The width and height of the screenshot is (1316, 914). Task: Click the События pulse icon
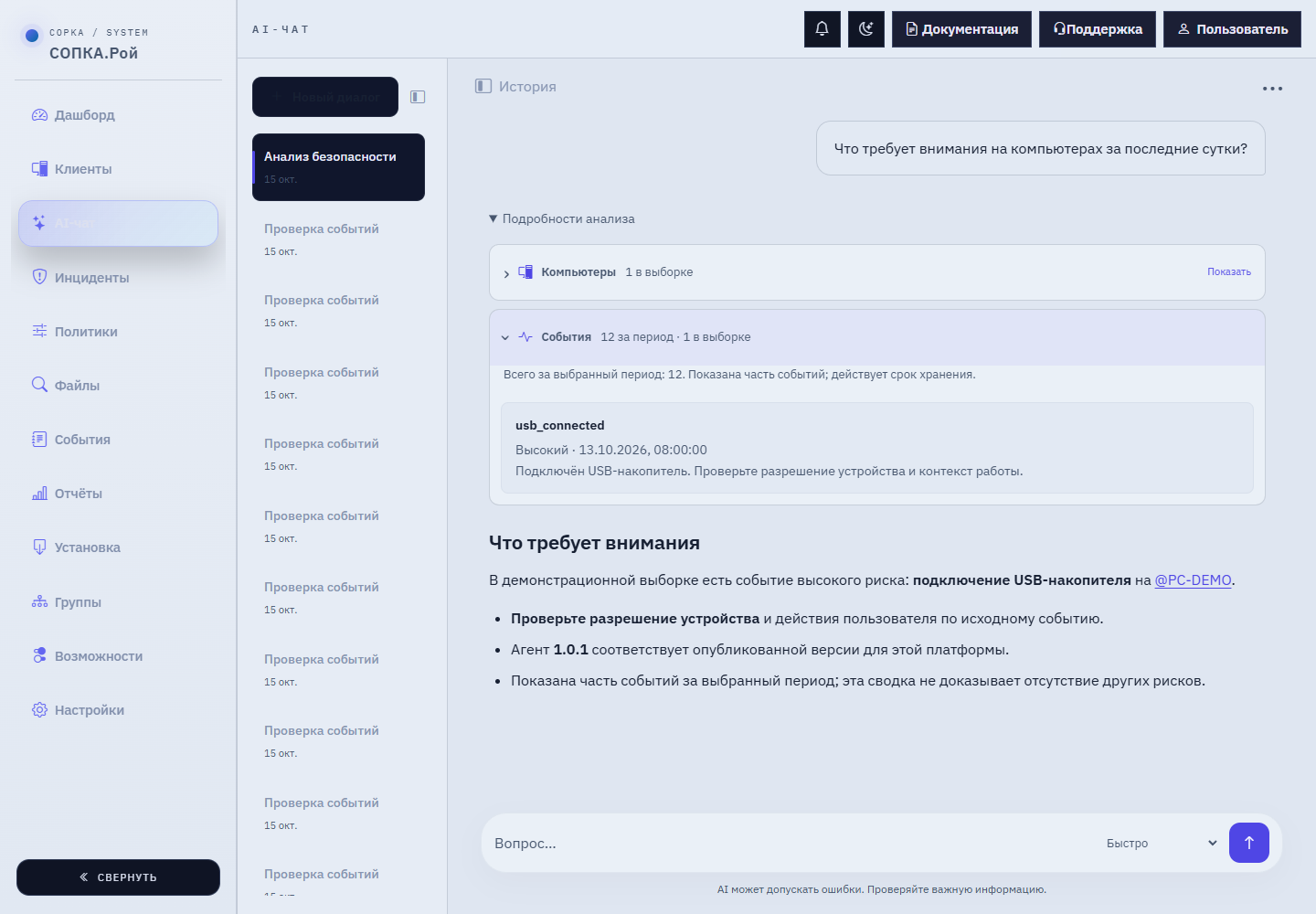click(525, 336)
